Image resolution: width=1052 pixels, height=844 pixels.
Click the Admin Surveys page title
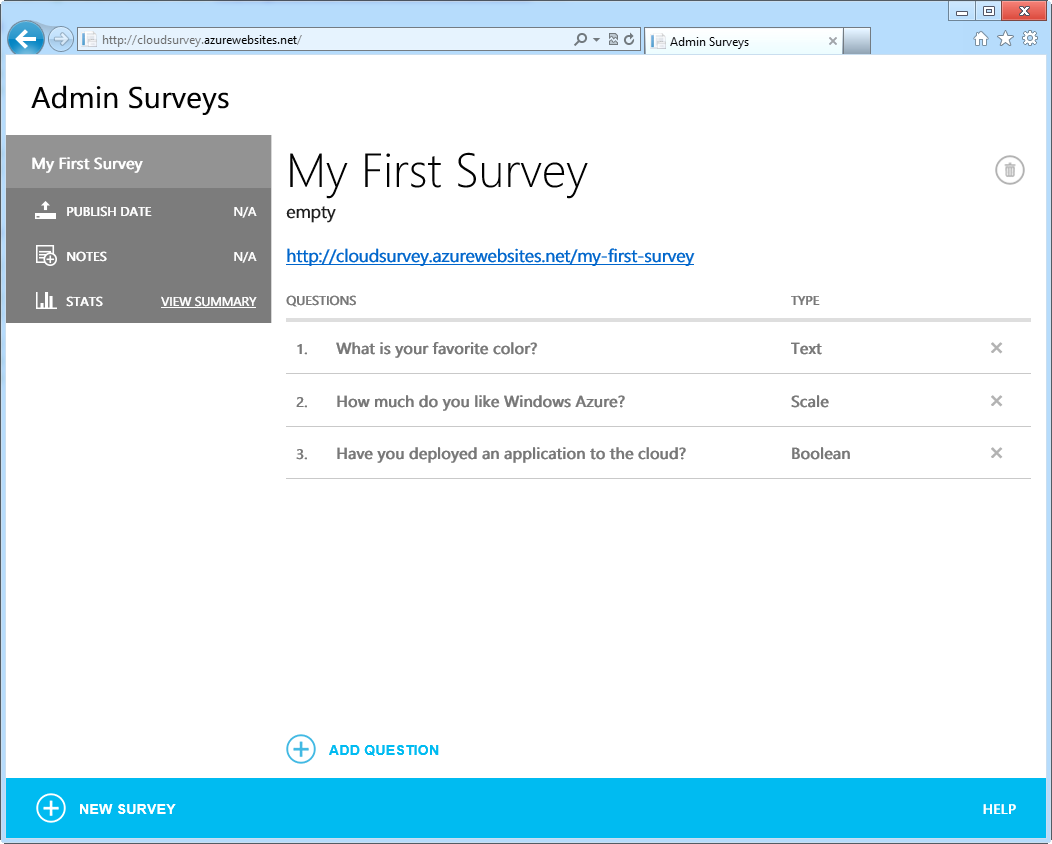130,98
